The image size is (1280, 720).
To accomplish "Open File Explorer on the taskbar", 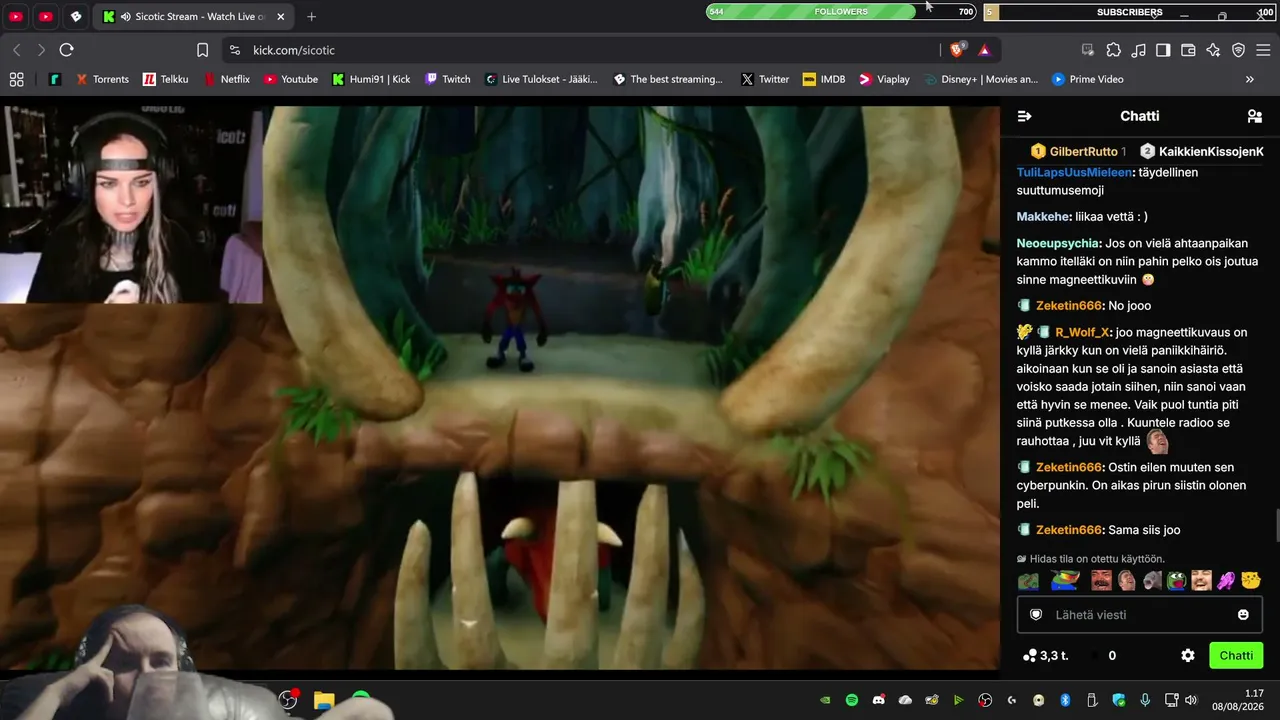I will coord(324,700).
